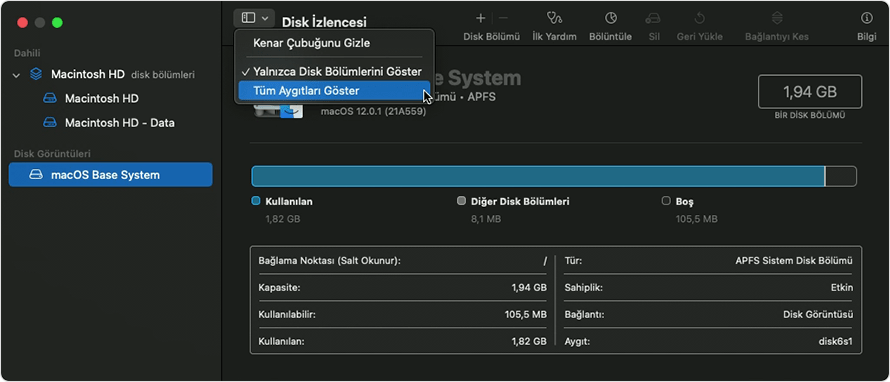Click the Disk İzlencesi window title
The width and height of the screenshot is (890, 382).
pos(324,22)
